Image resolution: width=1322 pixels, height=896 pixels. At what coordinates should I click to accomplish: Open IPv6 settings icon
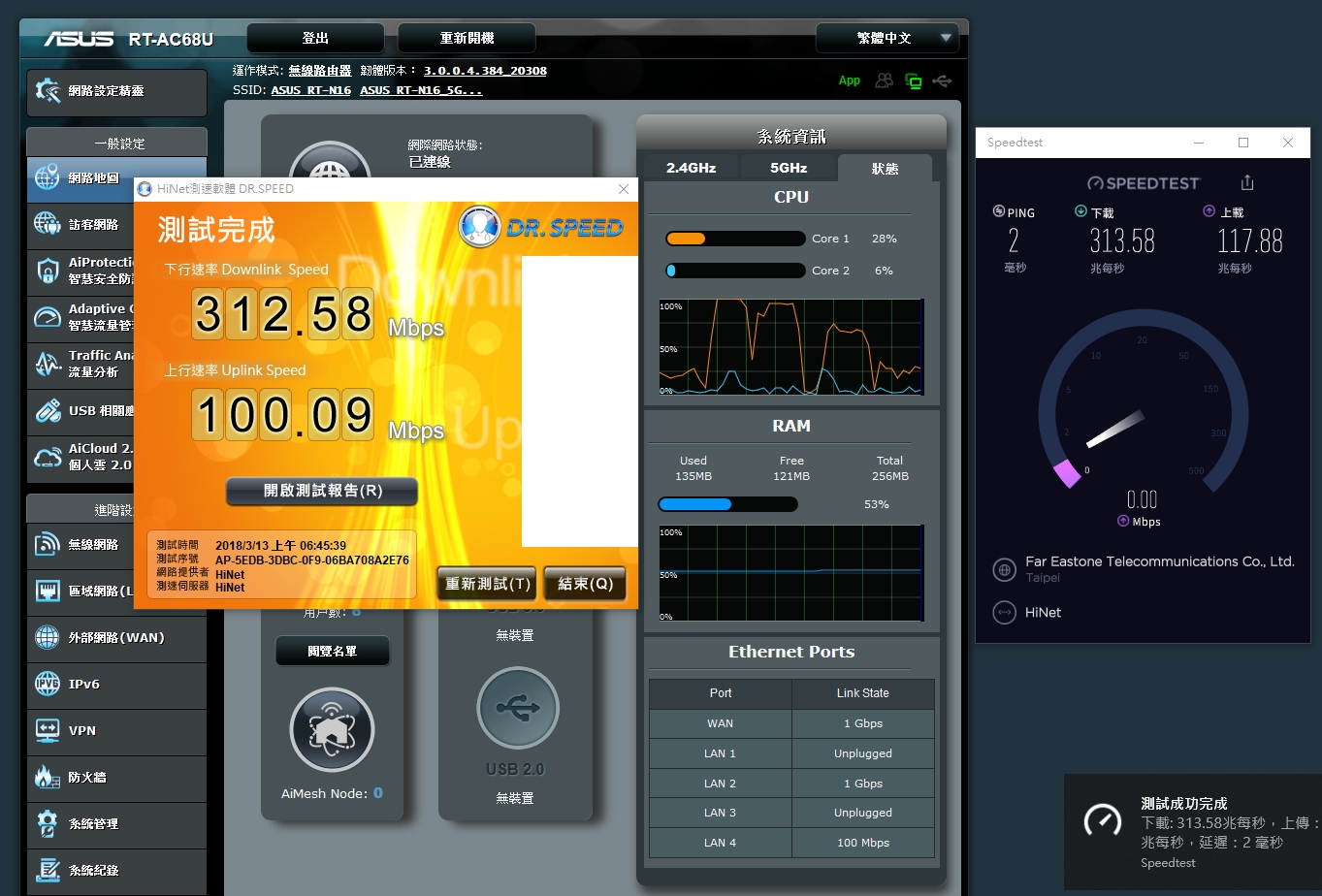[x=48, y=684]
